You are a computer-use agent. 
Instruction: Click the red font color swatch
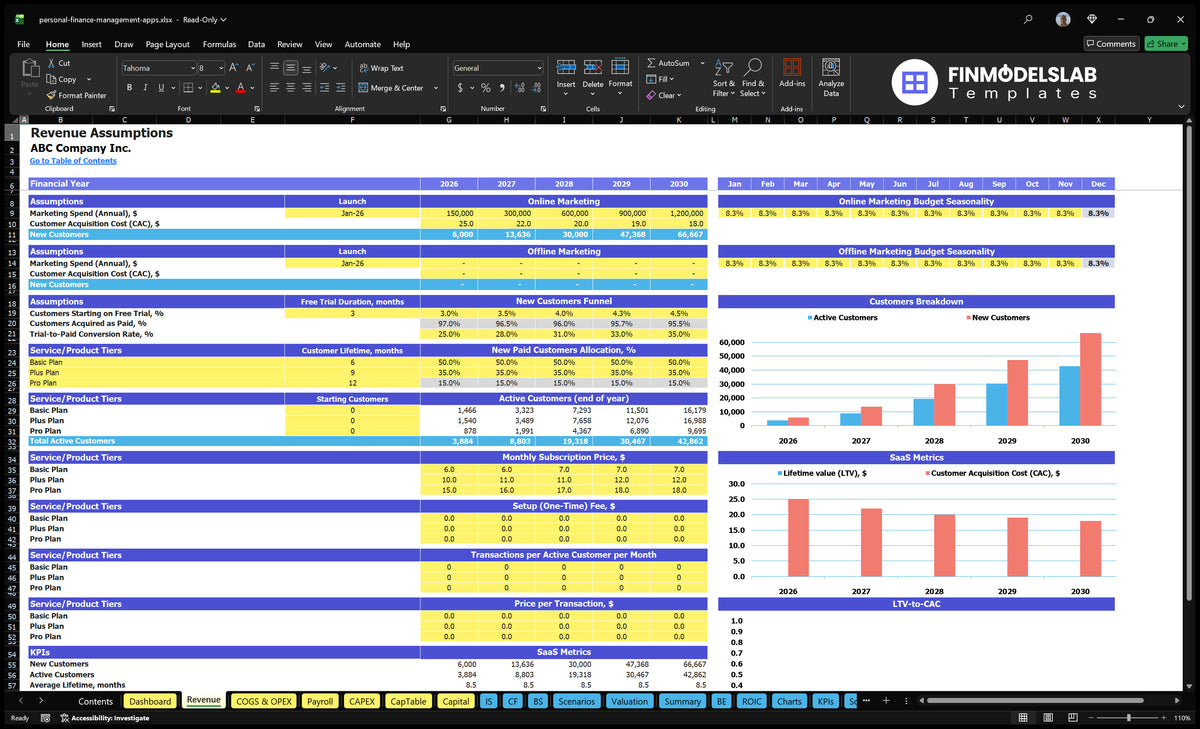[240, 88]
